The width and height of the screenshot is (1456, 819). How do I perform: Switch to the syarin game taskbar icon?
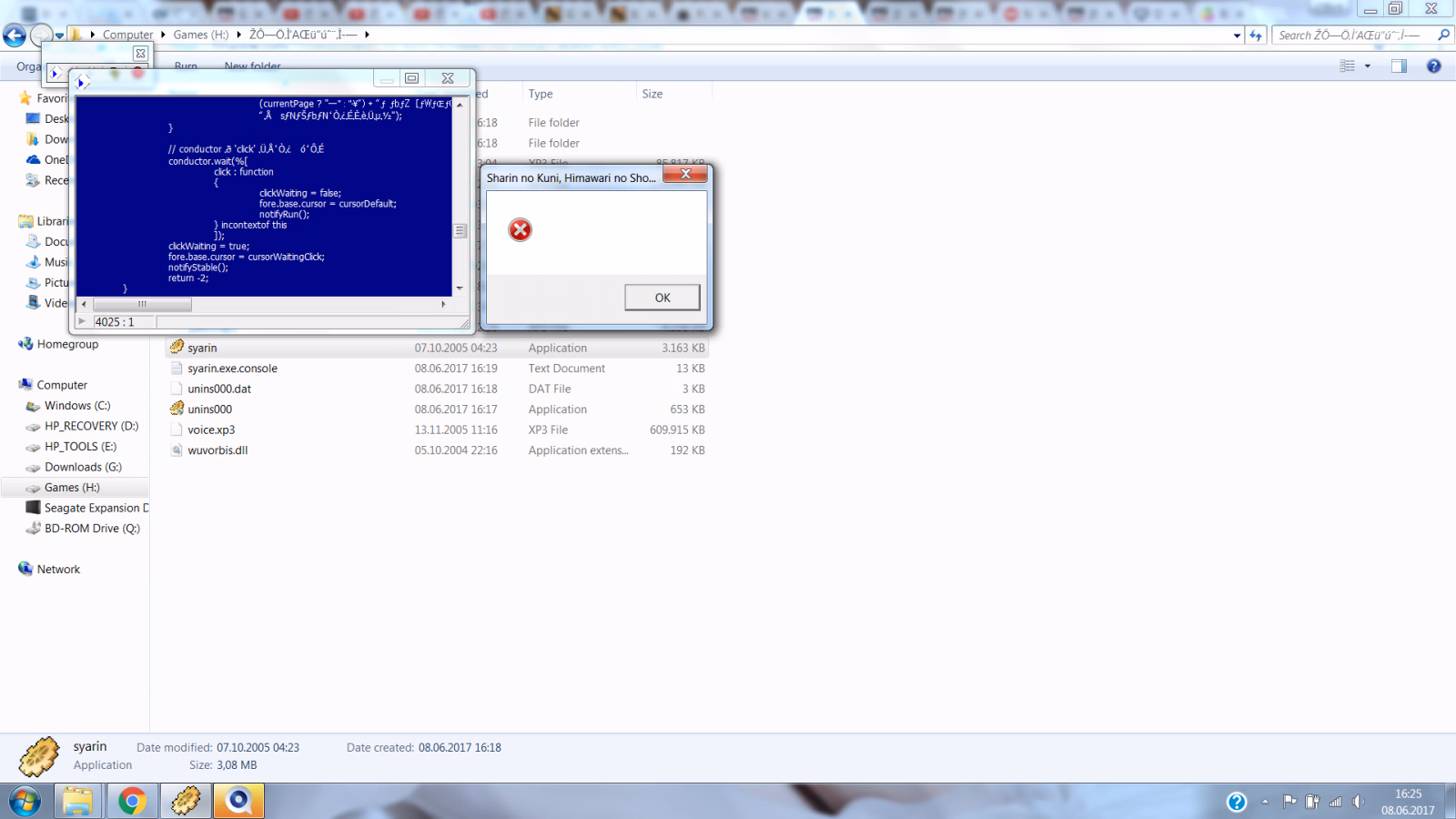[186, 802]
